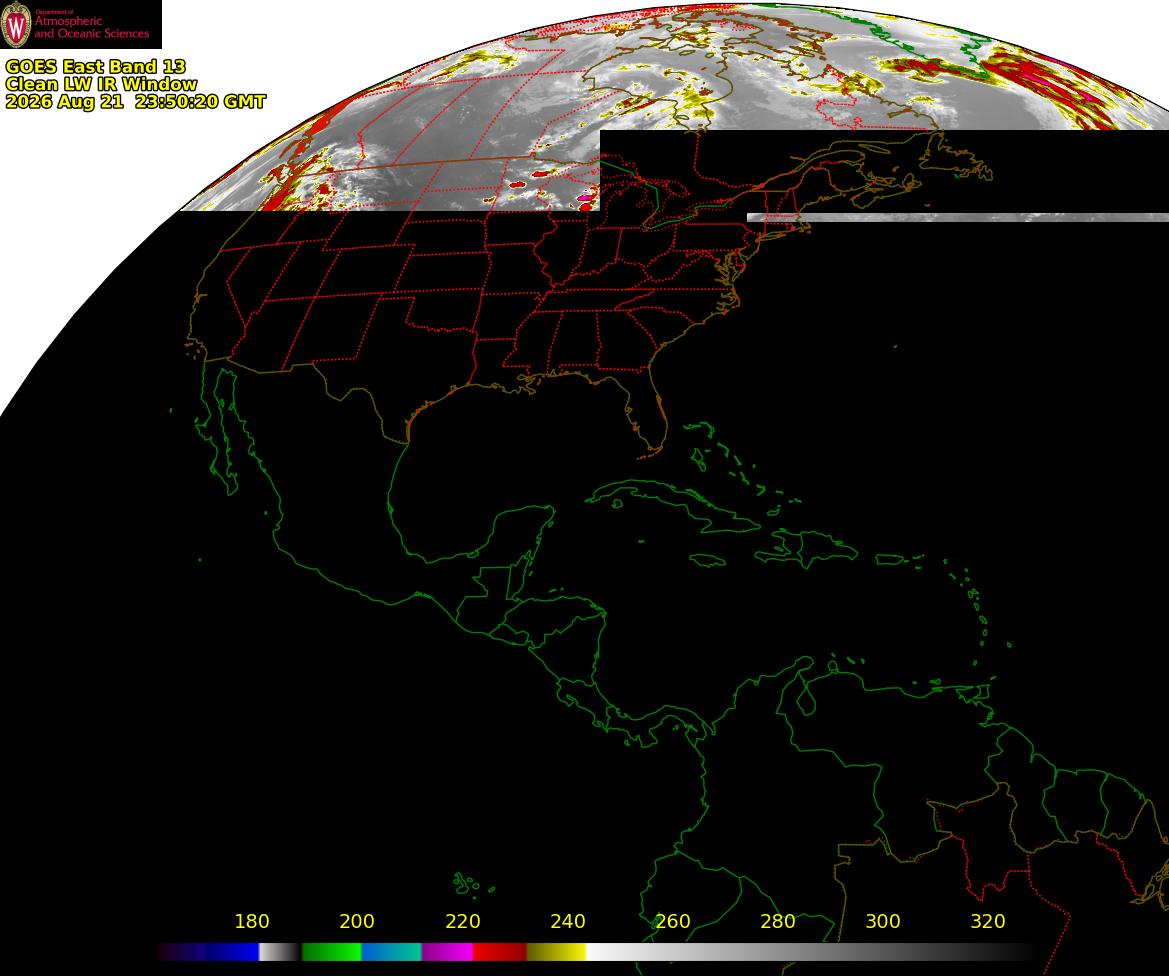The image size is (1169, 976).
Task: Click the 180 temperature scale label
Action: click(x=251, y=922)
